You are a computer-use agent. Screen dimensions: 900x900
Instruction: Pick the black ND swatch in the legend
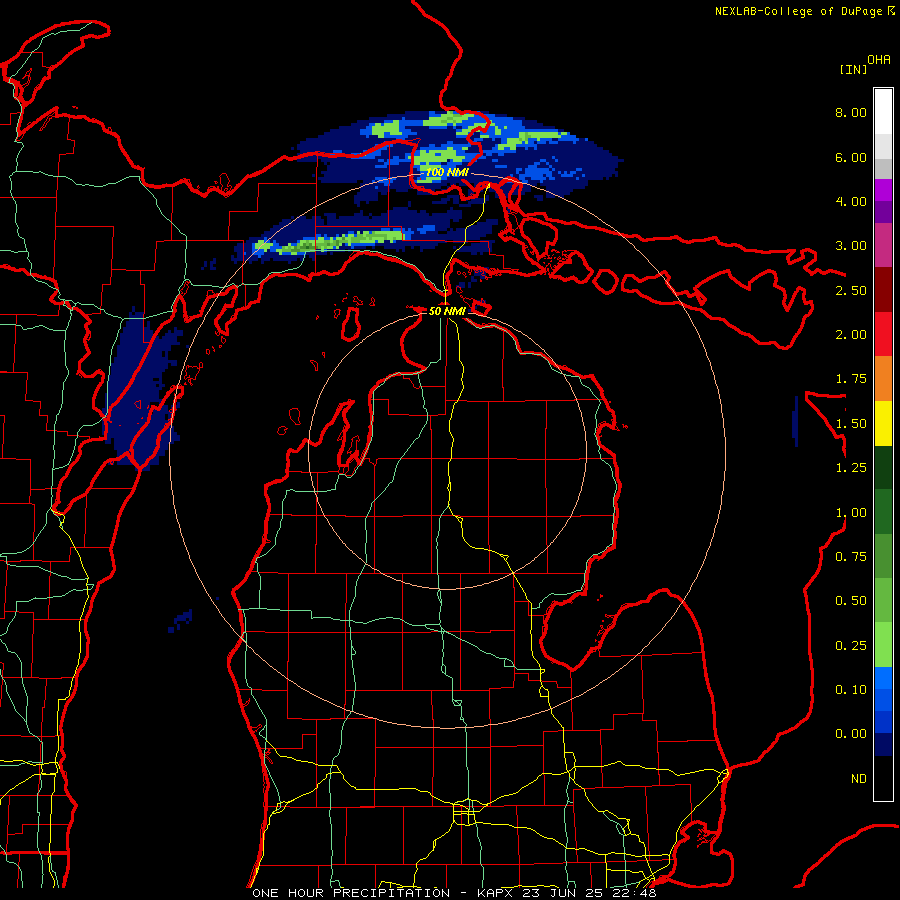tap(883, 778)
